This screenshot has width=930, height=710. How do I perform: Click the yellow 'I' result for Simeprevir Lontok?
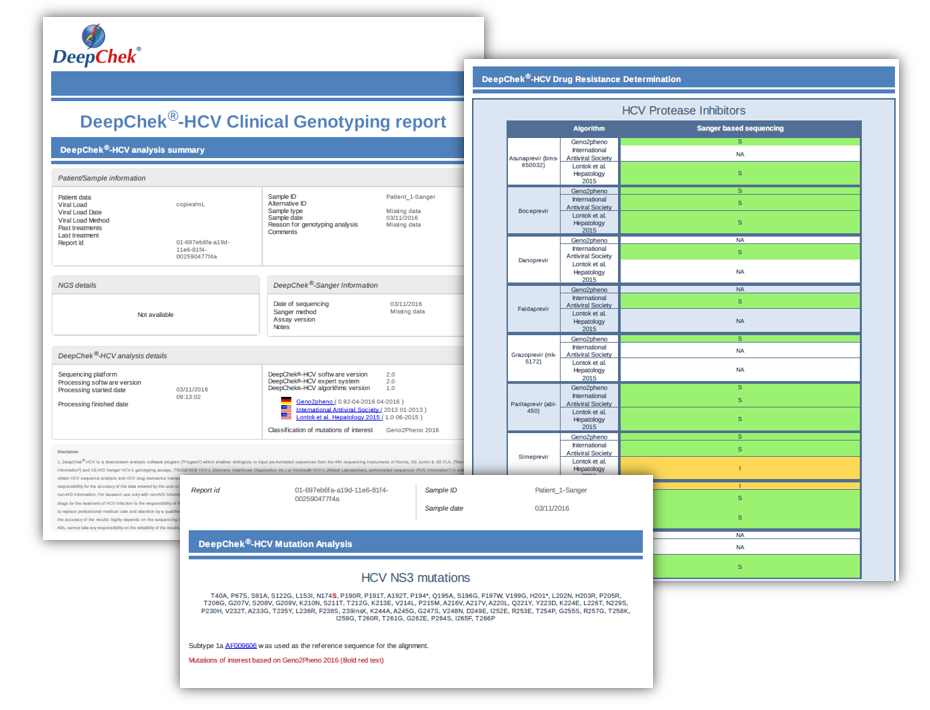tap(740, 467)
